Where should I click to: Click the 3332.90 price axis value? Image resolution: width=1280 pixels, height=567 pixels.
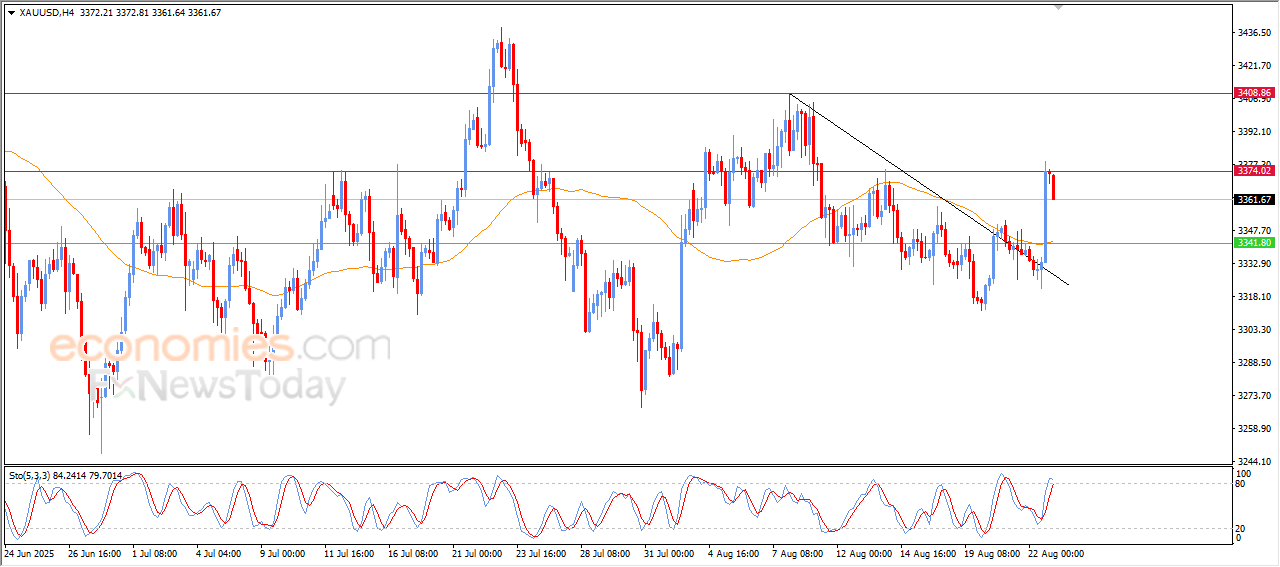click(1254, 264)
